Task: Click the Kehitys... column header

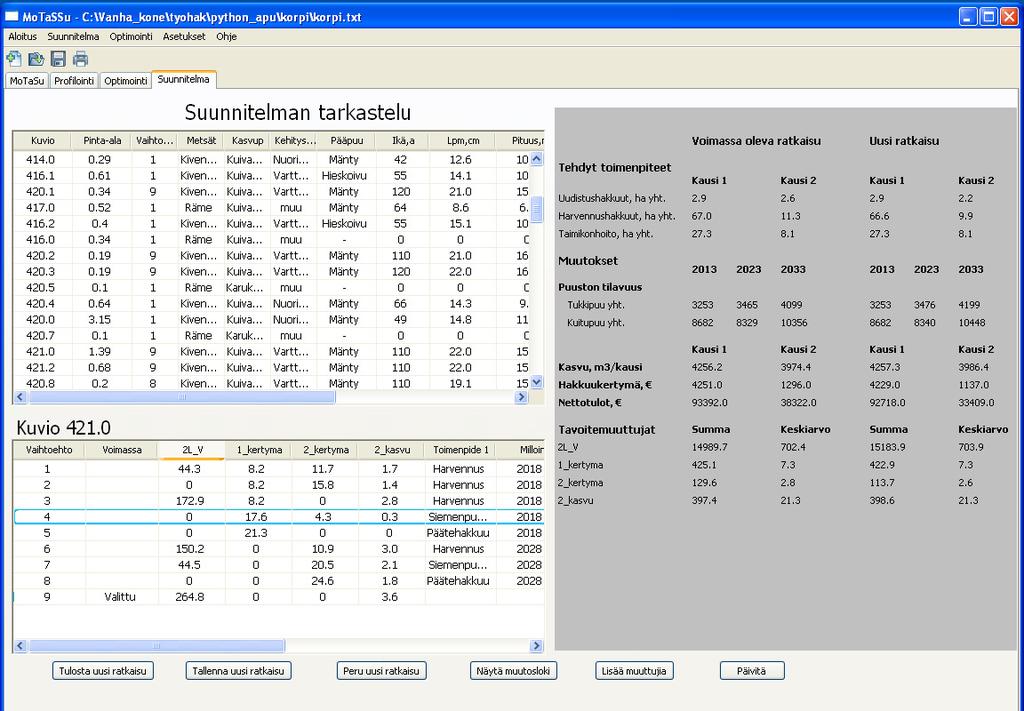Action: click(295, 140)
